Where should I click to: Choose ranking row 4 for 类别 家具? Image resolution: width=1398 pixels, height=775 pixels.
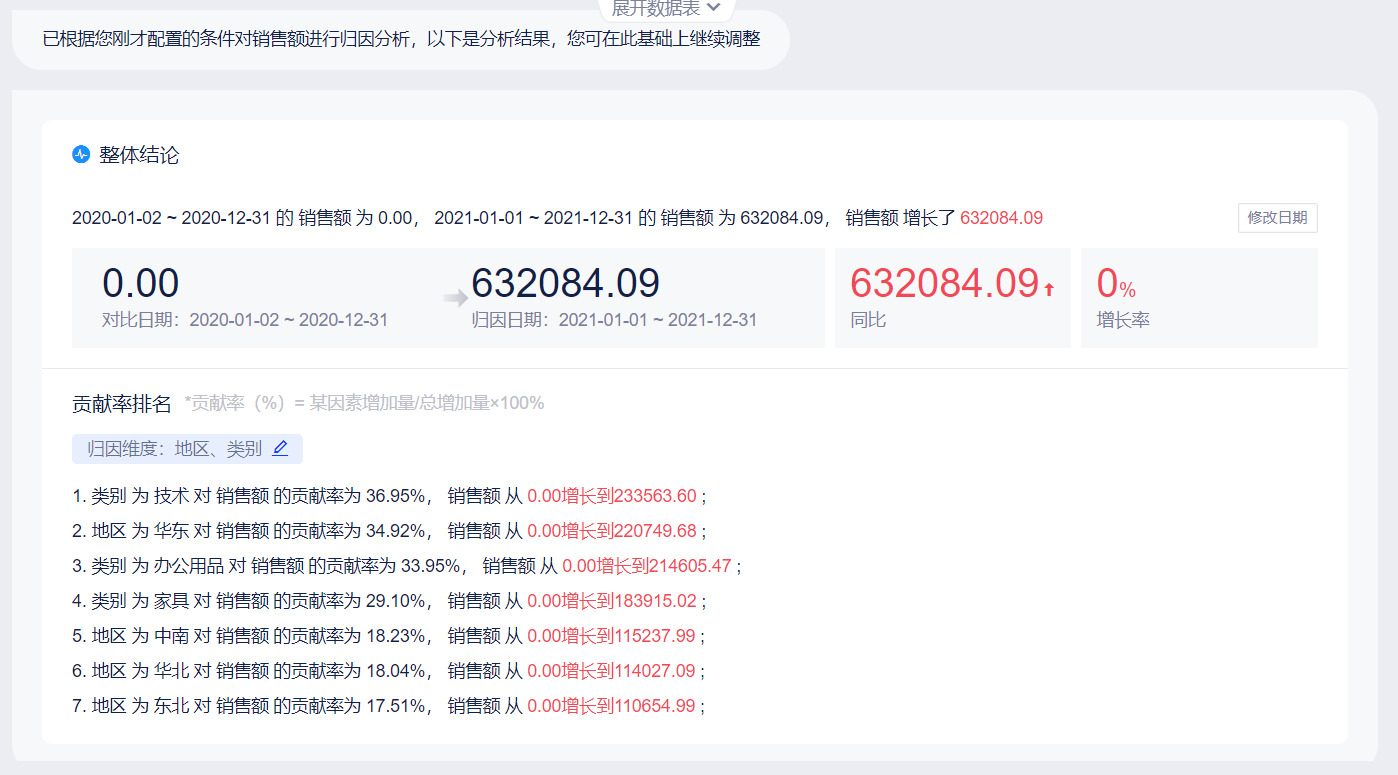[x=389, y=601]
